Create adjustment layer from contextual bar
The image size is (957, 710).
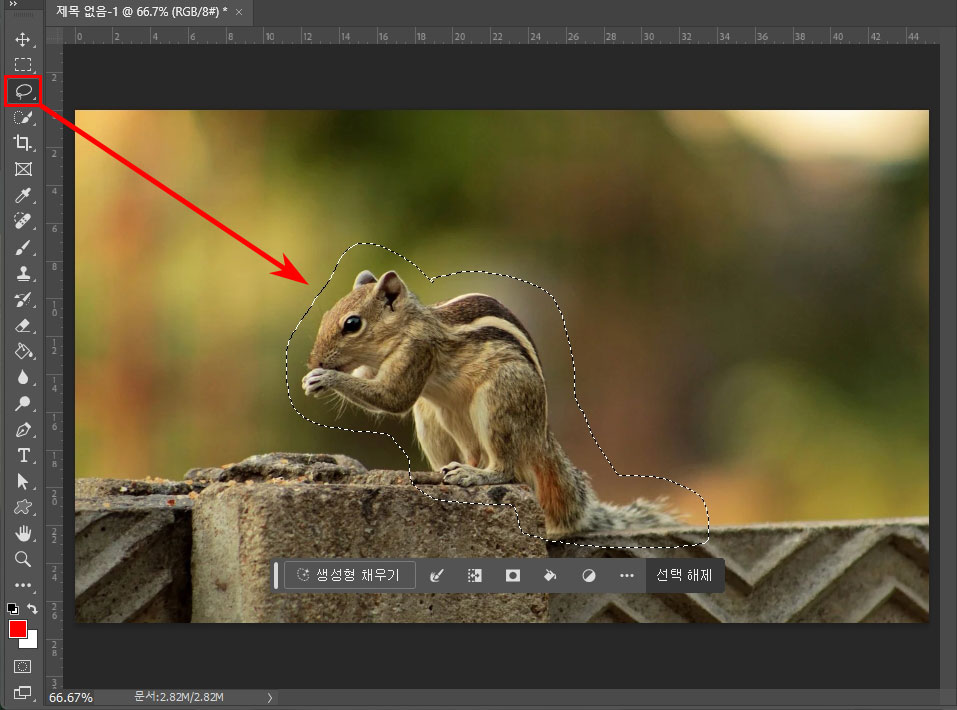point(588,575)
